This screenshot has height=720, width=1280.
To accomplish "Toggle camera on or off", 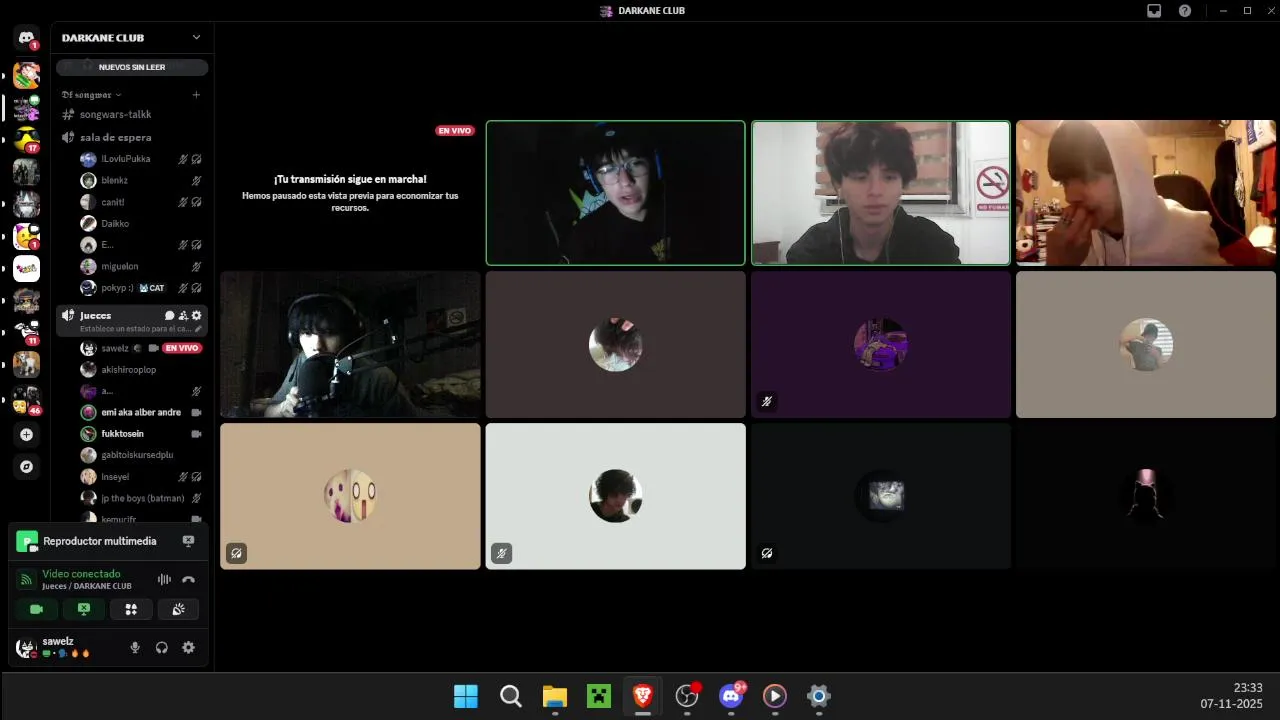I will click(x=37, y=609).
